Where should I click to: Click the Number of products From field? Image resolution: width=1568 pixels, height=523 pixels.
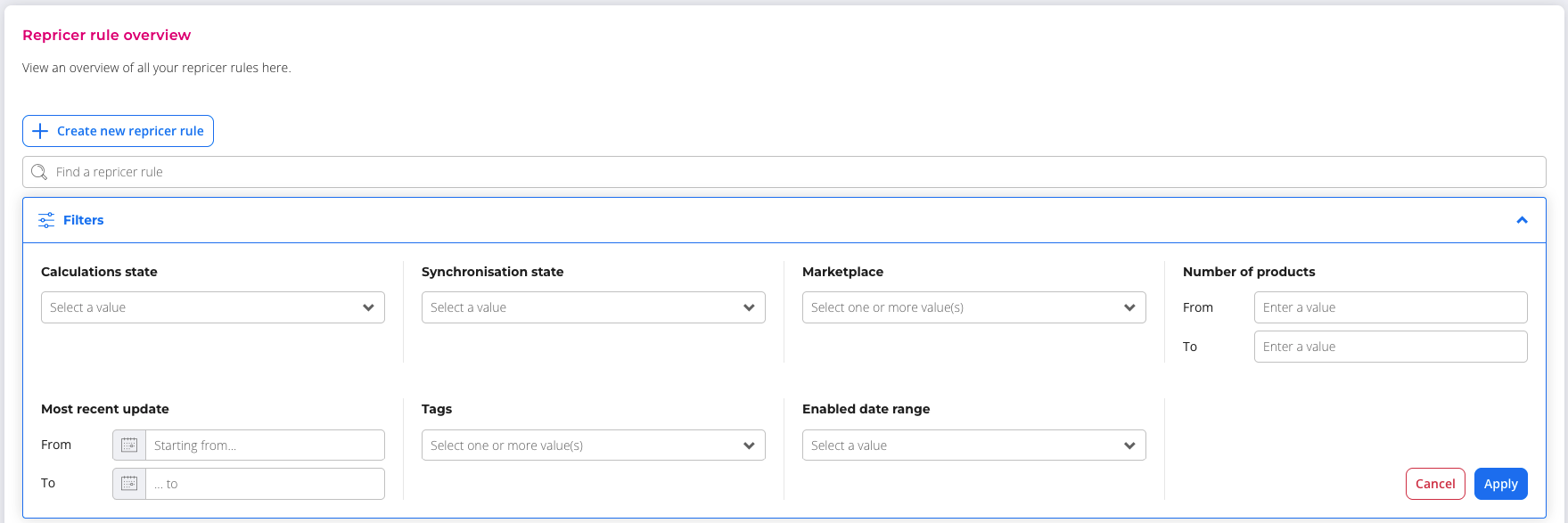(x=1390, y=307)
